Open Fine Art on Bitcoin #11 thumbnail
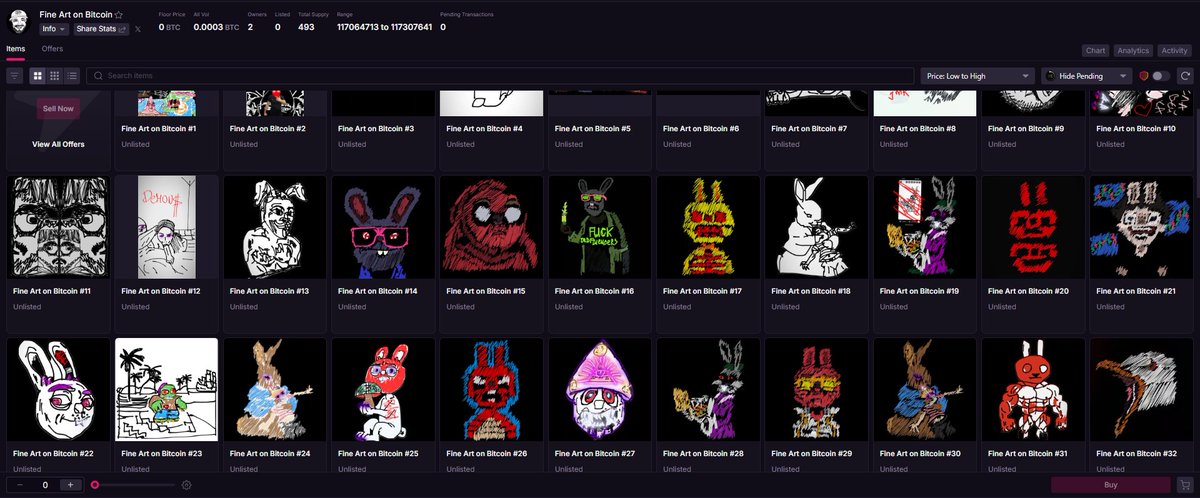Image resolution: width=1200 pixels, height=498 pixels. [58, 228]
